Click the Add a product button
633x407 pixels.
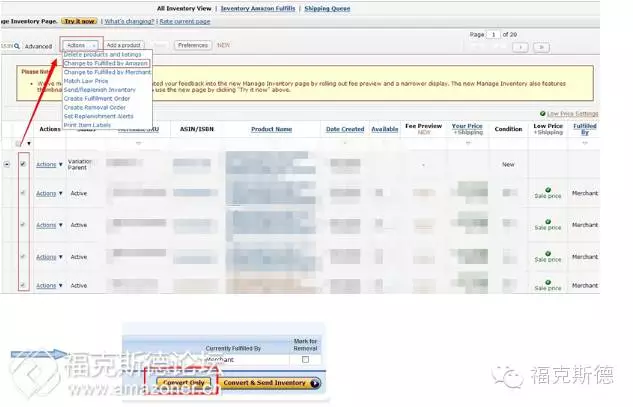coord(124,45)
